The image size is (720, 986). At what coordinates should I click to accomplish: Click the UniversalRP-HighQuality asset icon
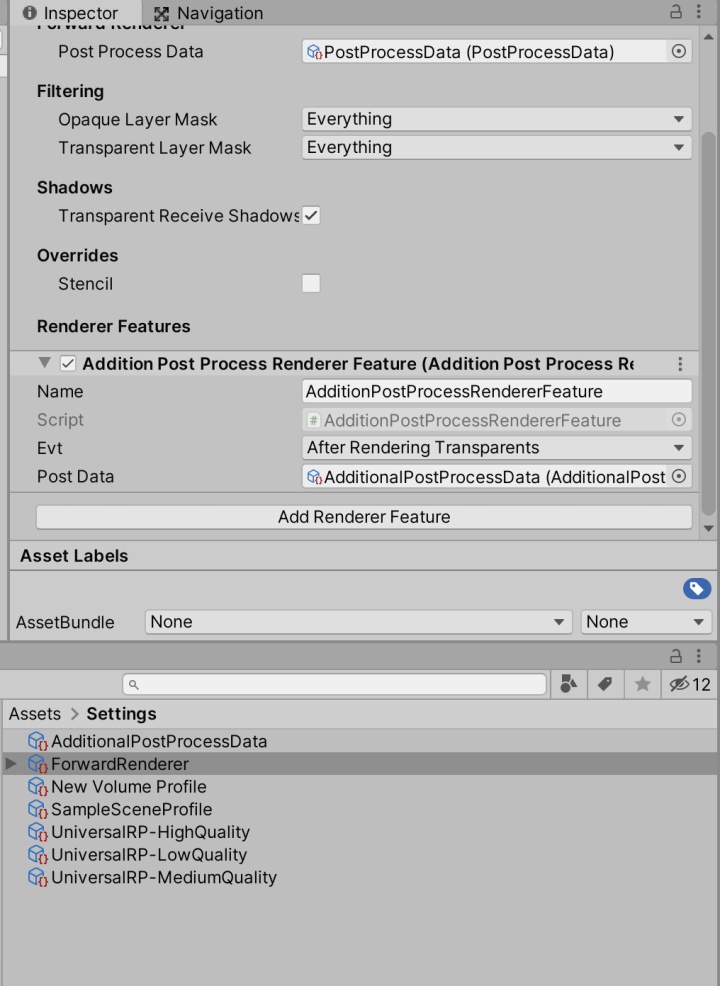coord(38,832)
